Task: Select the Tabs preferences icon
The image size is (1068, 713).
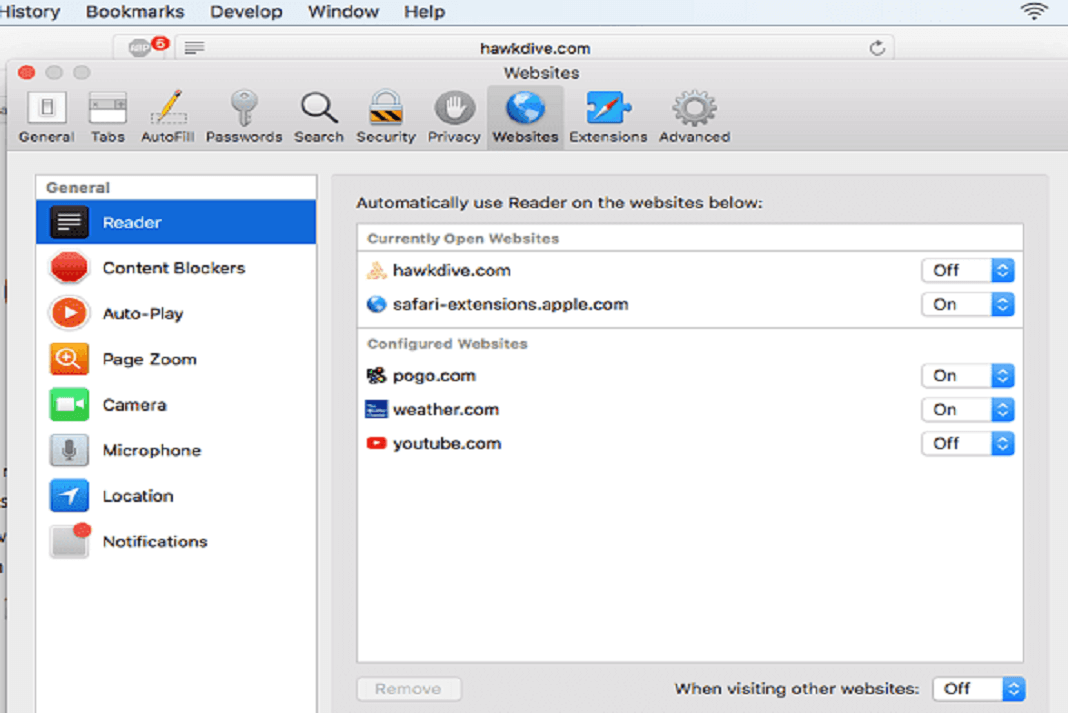Action: (108, 115)
